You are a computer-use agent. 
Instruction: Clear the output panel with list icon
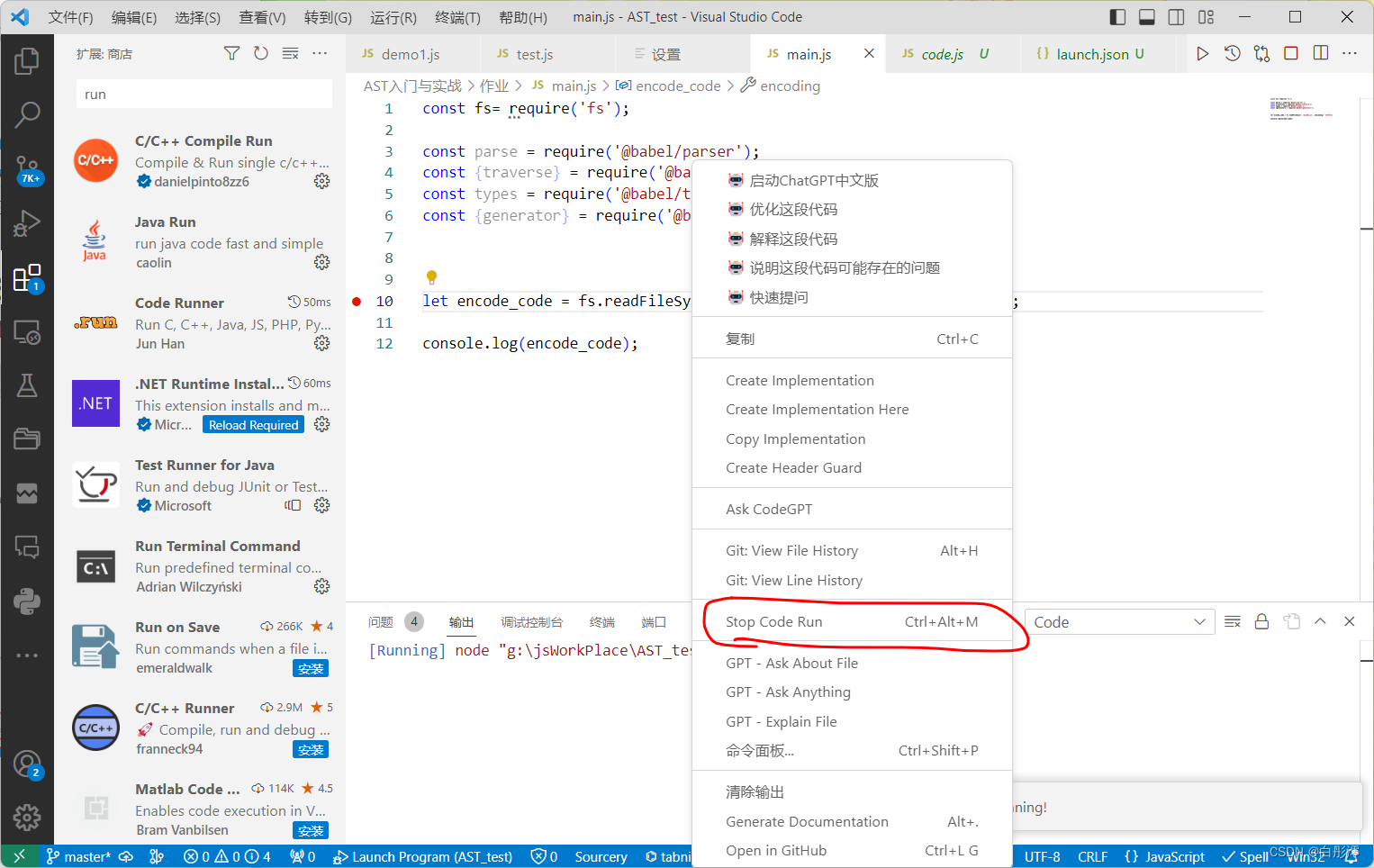pyautogui.click(x=1233, y=621)
